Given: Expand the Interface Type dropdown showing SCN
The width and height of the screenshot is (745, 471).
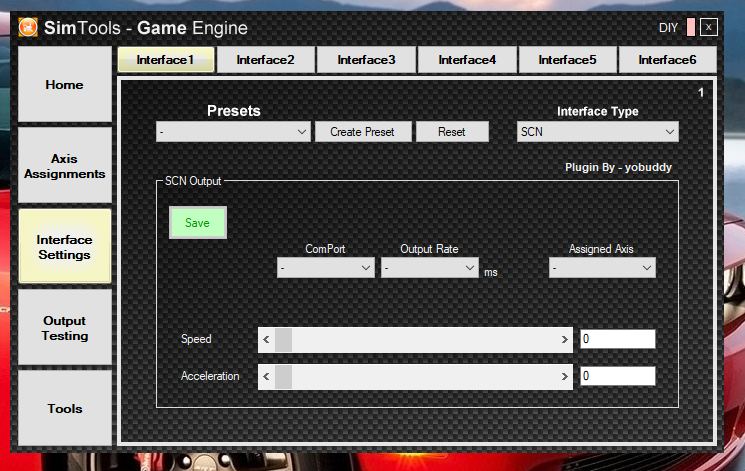Looking at the screenshot, I should click(x=597, y=132).
